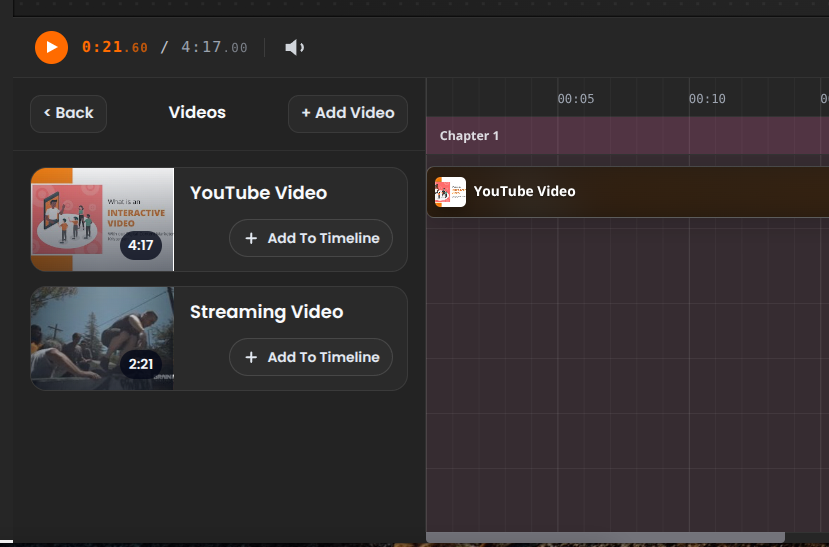This screenshot has width=829, height=547.
Task: Click the 2:21 duration badge
Action: pyautogui.click(x=141, y=364)
